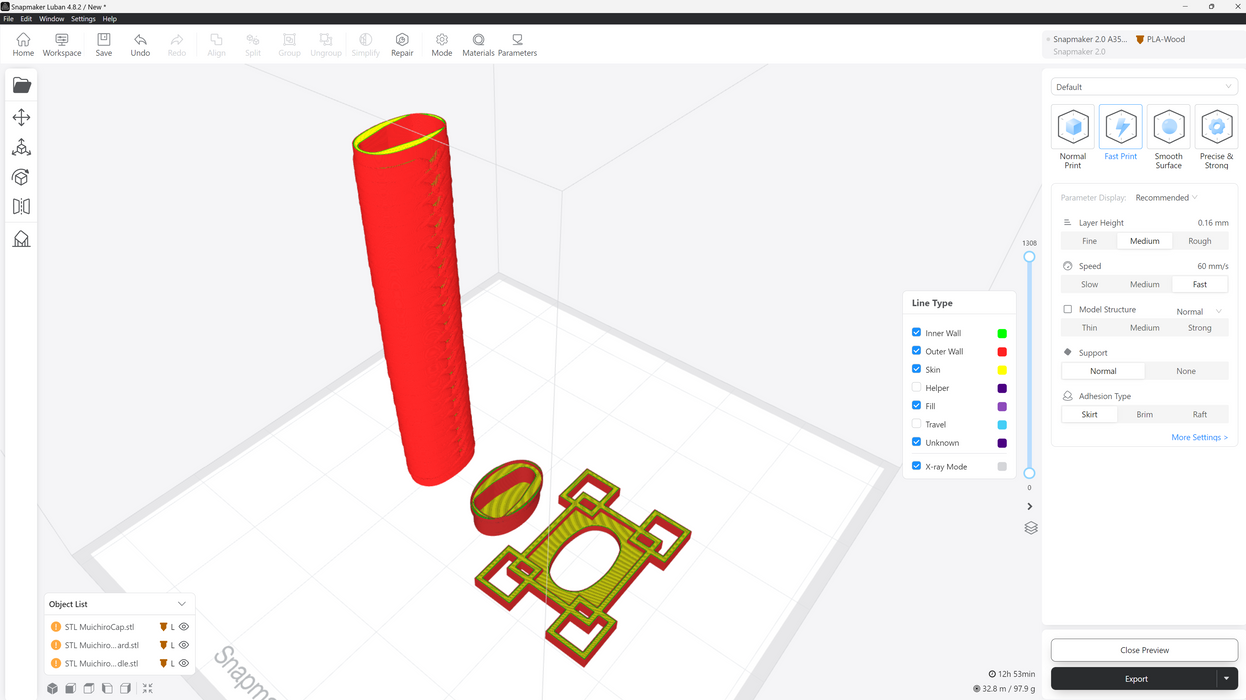This screenshot has height=700, width=1246.
Task: Select the Mirror tool in left sidebar
Action: coord(21,207)
